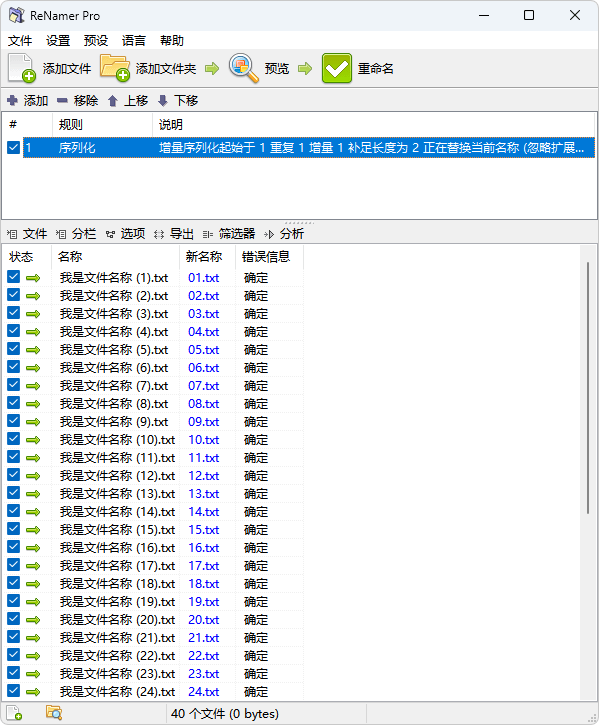Click the file list vertical scrollbar

pyautogui.click(x=587, y=387)
